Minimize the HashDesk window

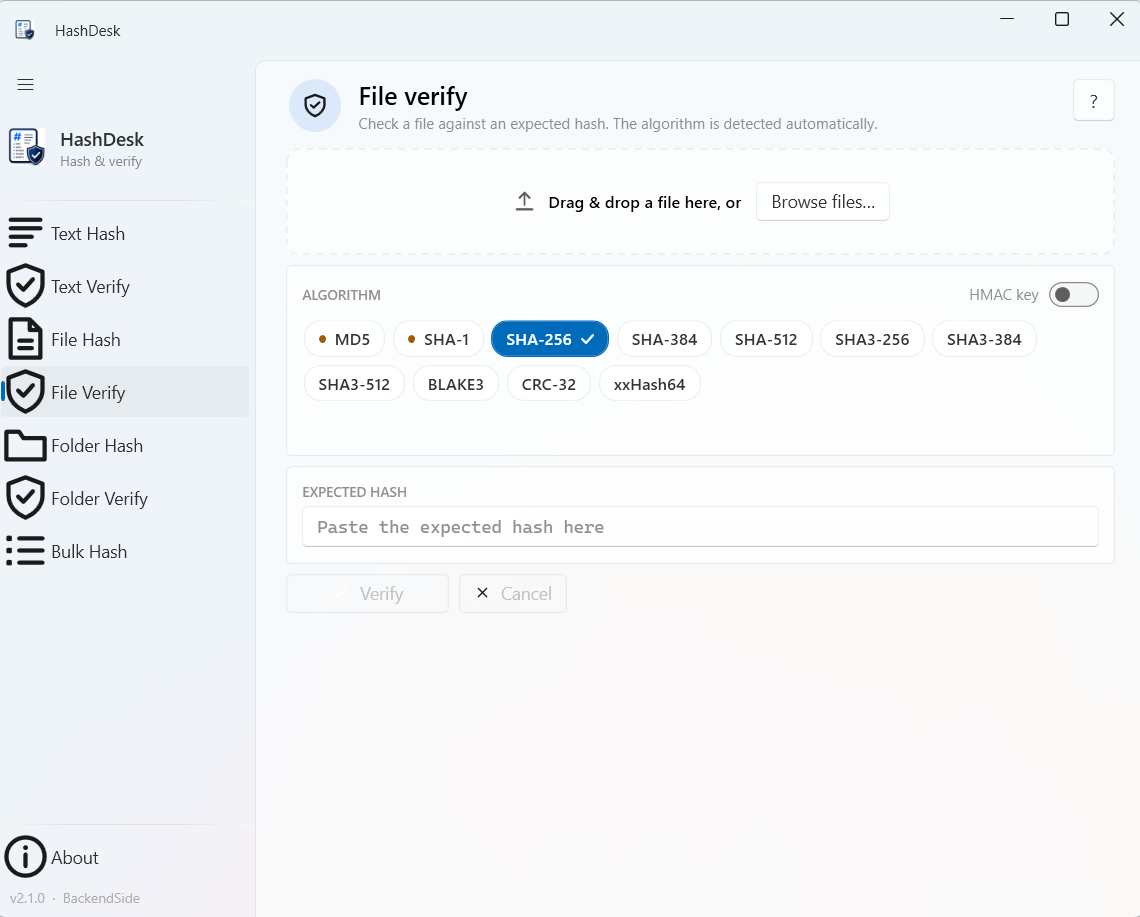pos(1007,19)
